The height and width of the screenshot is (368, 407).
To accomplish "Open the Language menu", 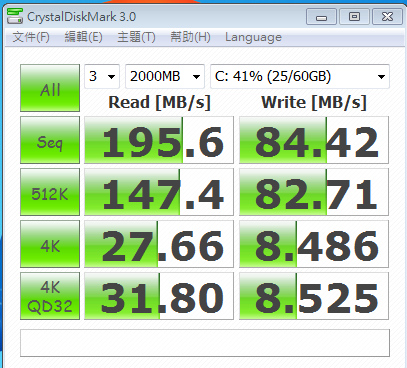I will (253, 37).
